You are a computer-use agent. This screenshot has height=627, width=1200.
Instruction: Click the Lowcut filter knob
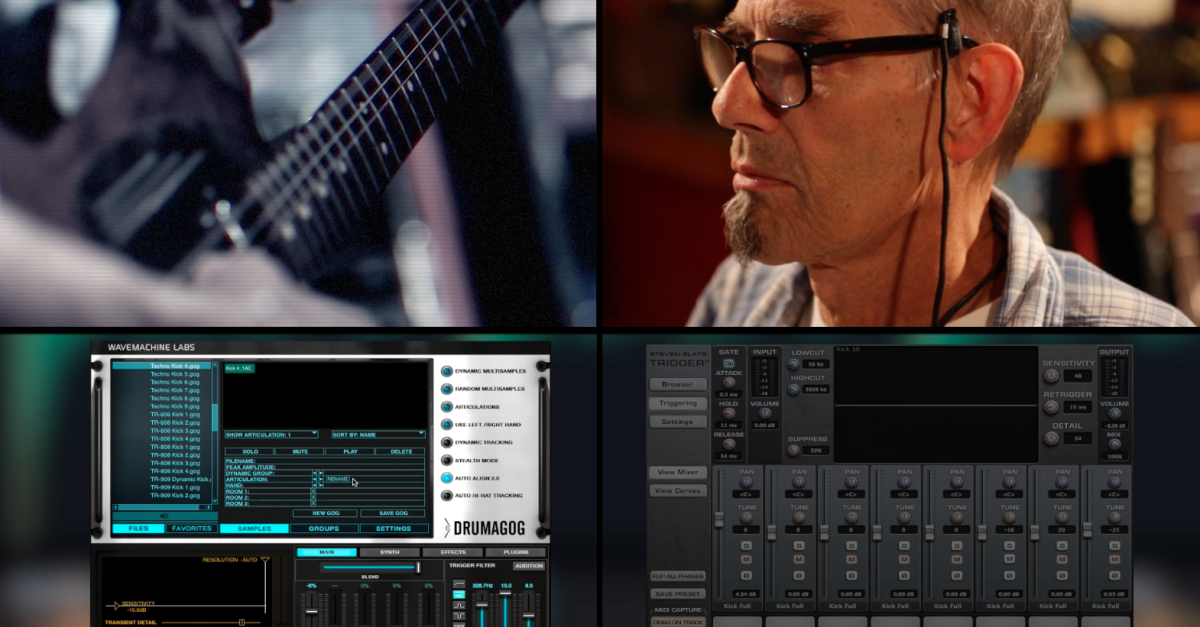[x=793, y=365]
